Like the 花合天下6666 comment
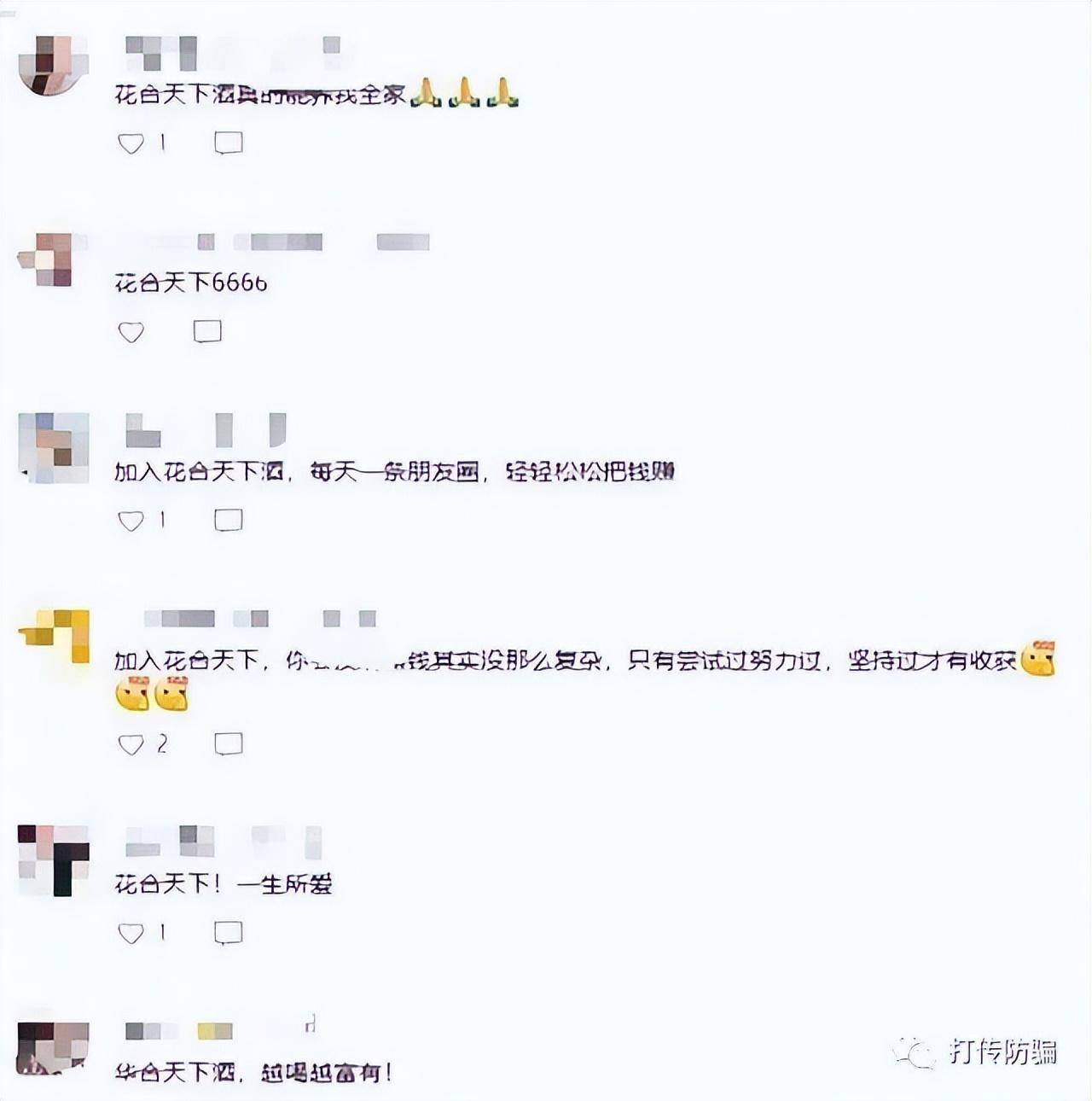Image resolution: width=1092 pixels, height=1101 pixels. [x=131, y=332]
